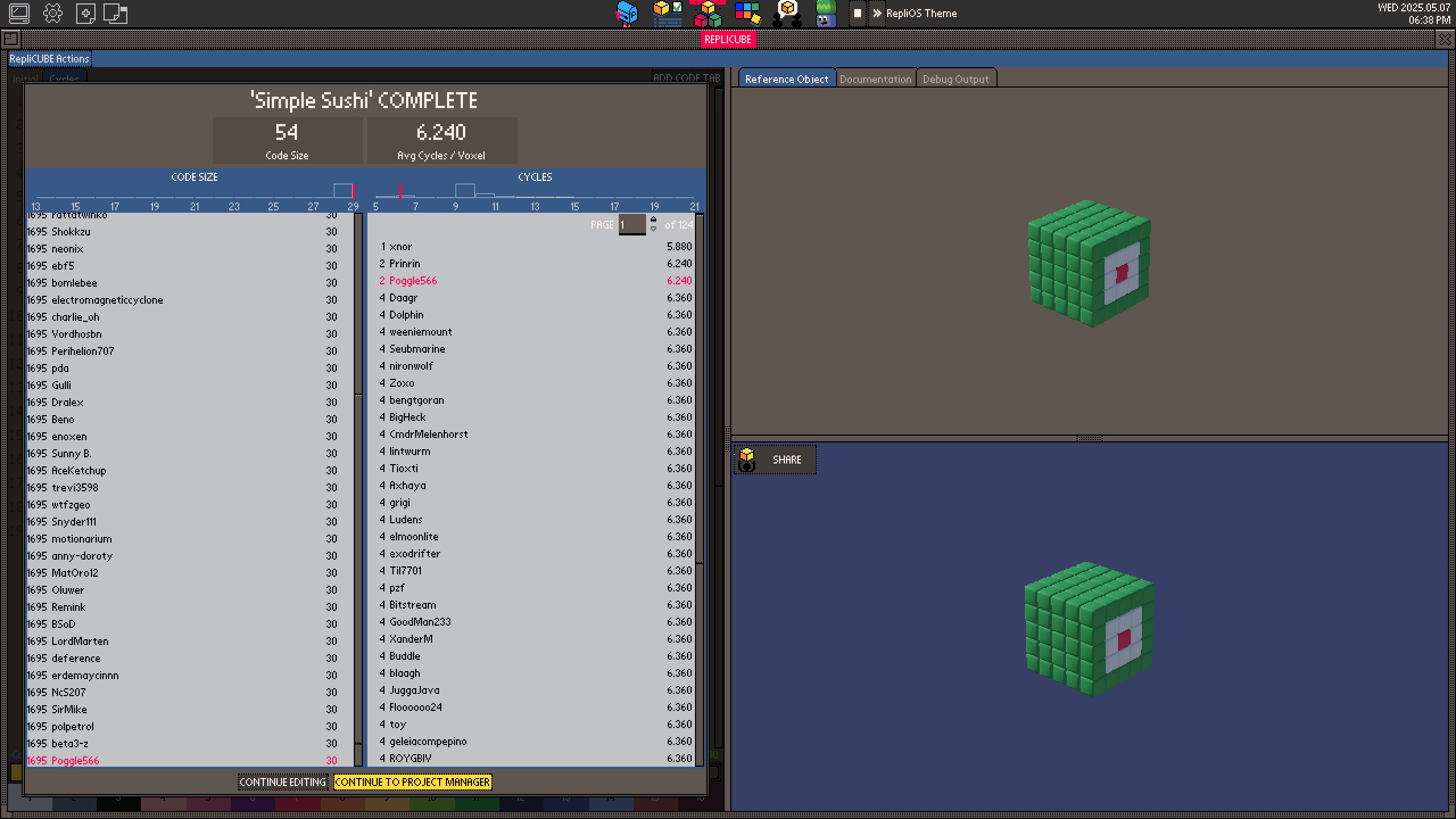Open settings gear icon in top bar
The width and height of the screenshot is (1456, 819).
[x=52, y=13]
